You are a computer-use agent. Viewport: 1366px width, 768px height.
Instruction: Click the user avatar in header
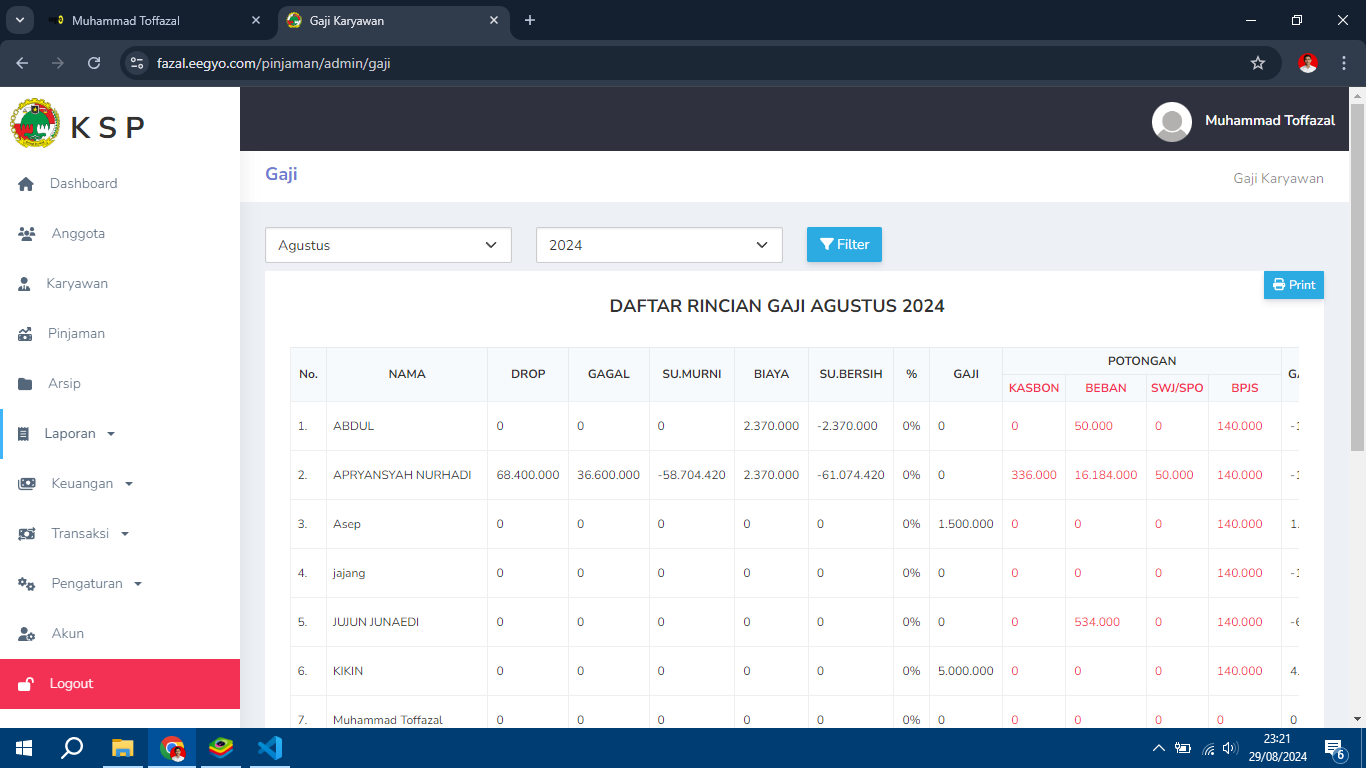[x=1171, y=121]
